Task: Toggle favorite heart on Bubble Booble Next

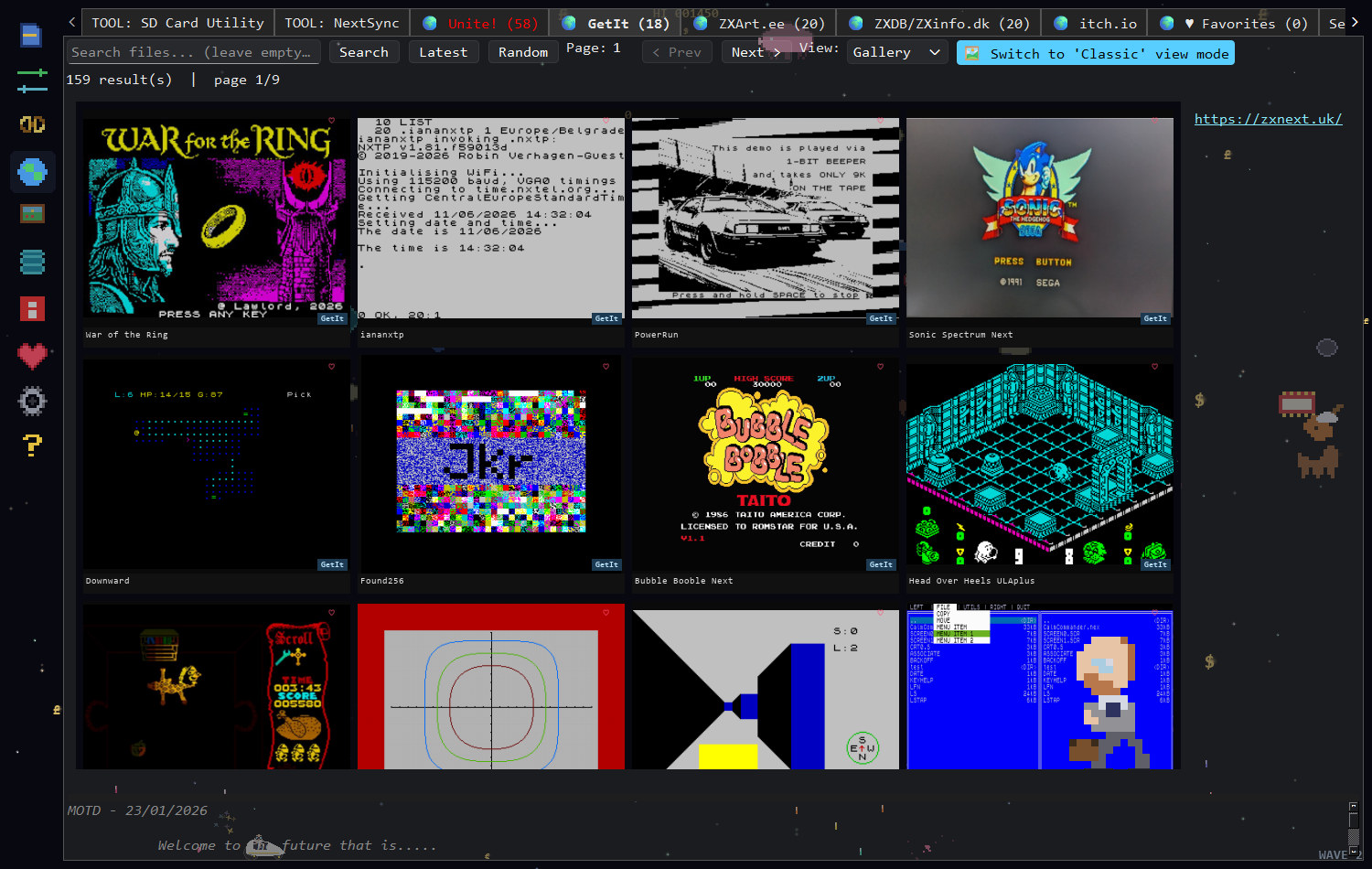Action: tap(881, 367)
